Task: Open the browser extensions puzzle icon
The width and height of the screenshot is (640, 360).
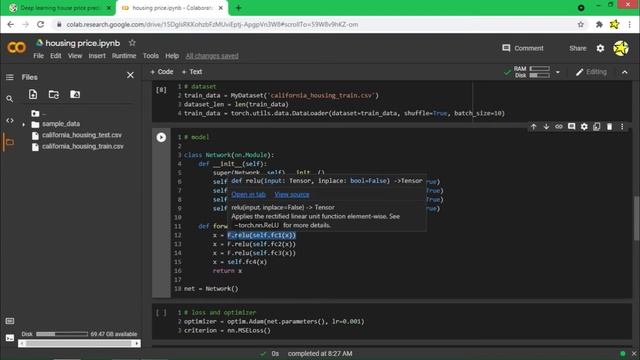Action: 599,24
